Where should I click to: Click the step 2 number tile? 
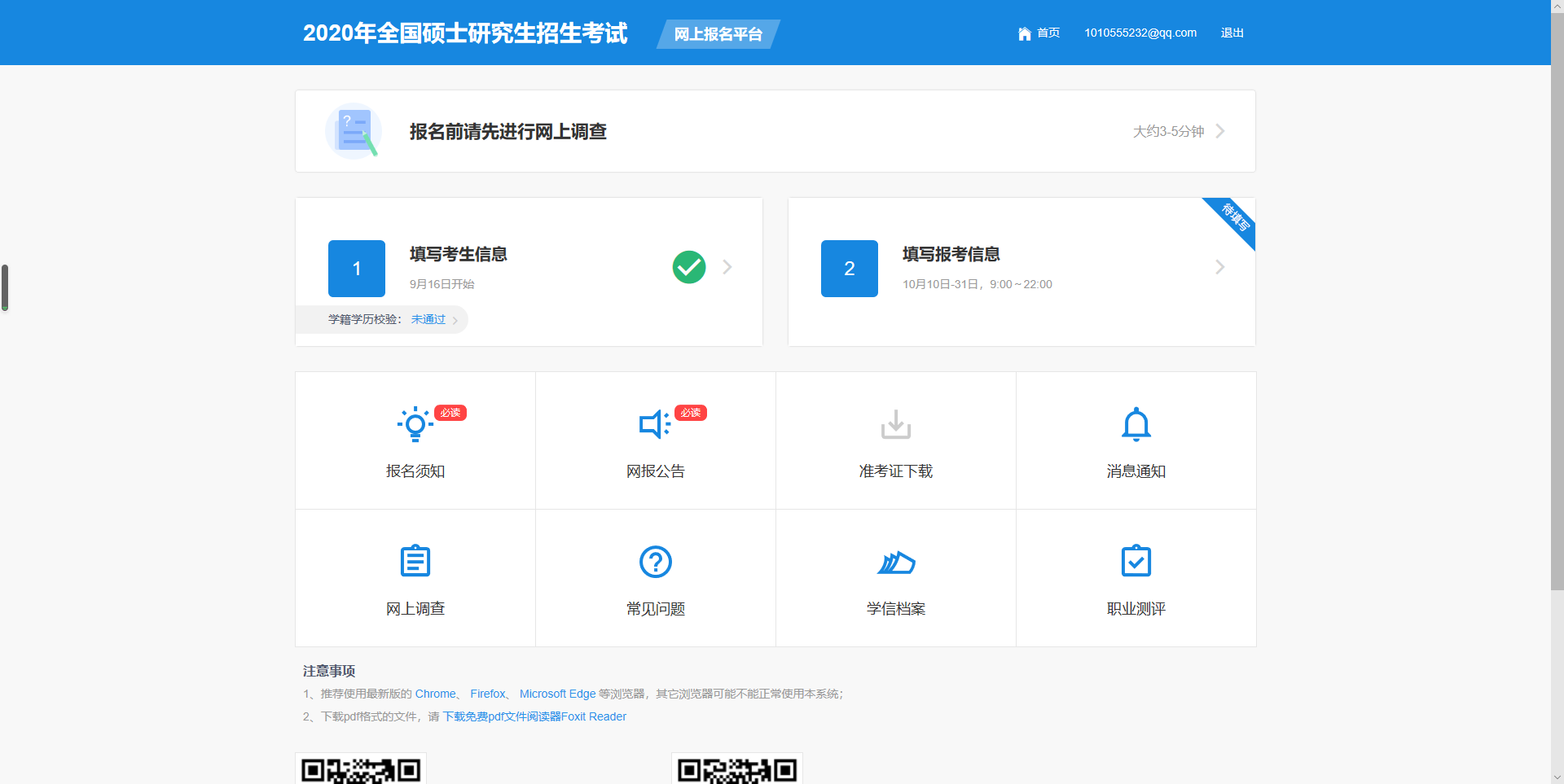pyautogui.click(x=849, y=269)
